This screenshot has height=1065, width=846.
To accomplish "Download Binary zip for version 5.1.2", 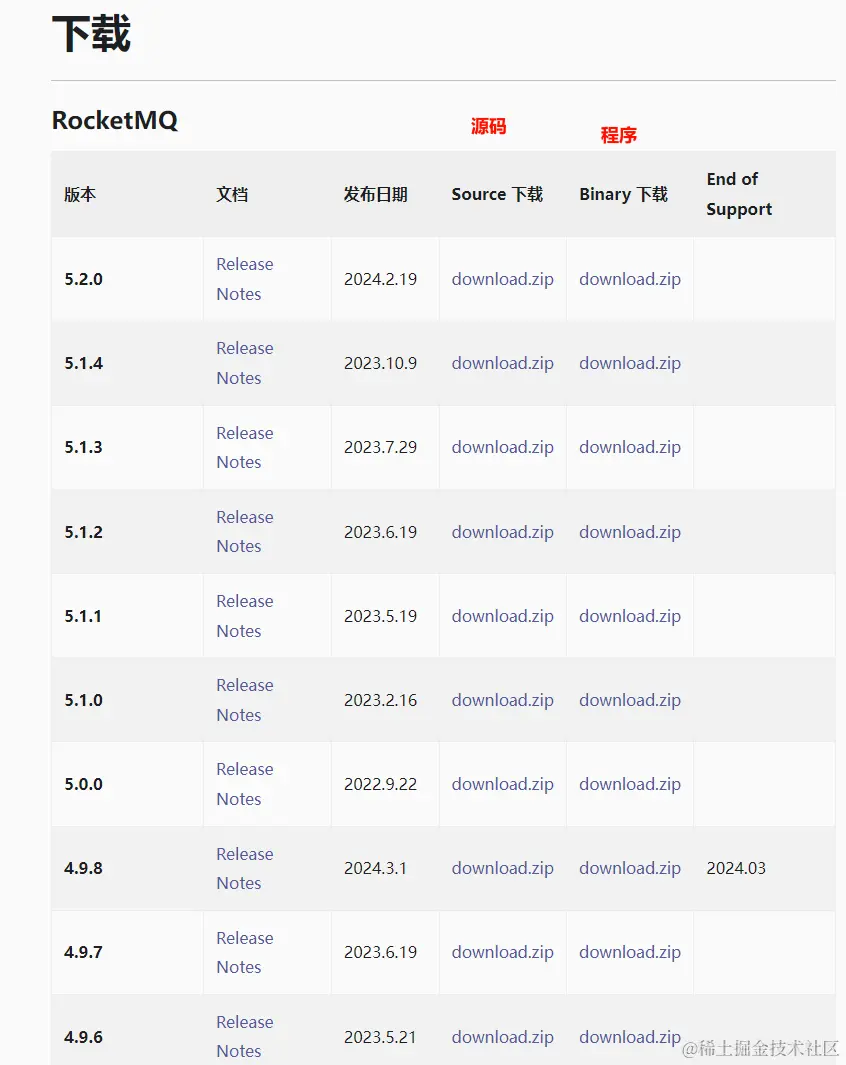I will tap(630, 532).
